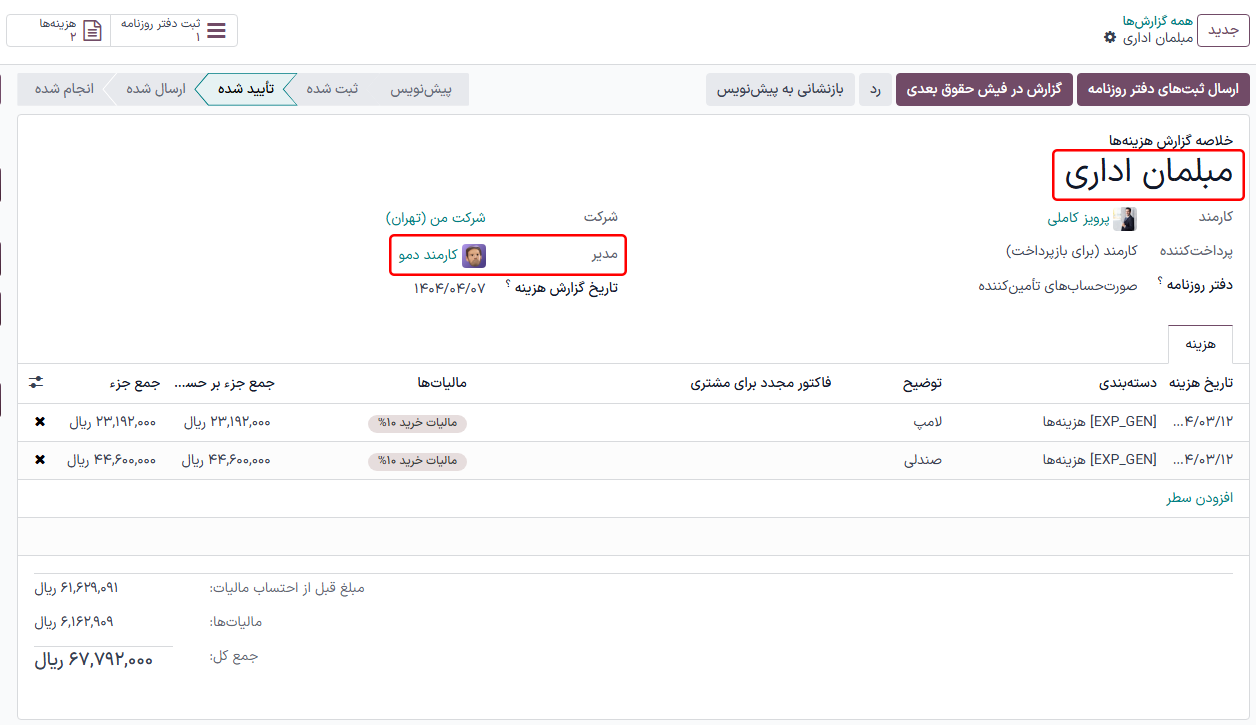This screenshot has width=1256, height=725.
Task: Click manager avatar of کارمند دمو
Action: click(474, 255)
